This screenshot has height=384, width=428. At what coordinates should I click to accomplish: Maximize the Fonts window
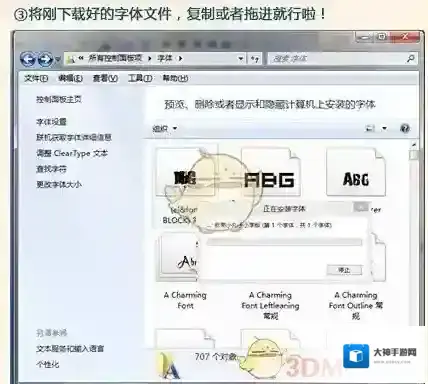(382, 37)
